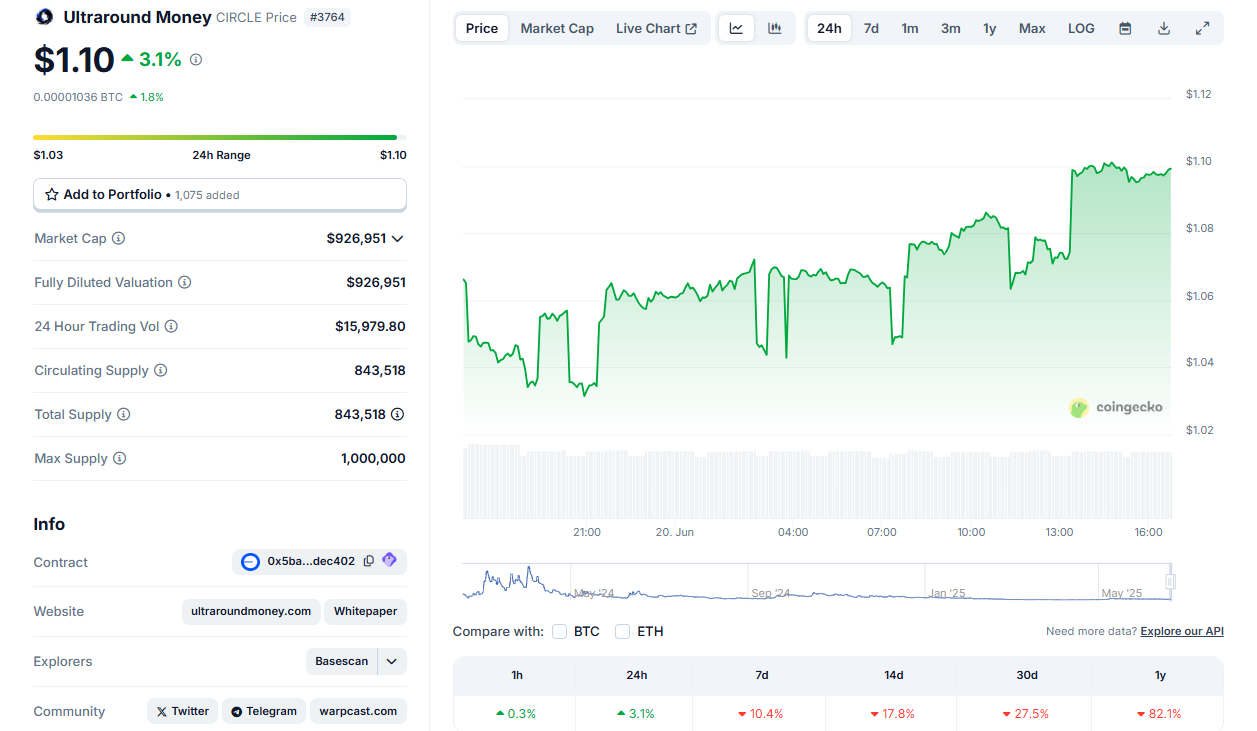This screenshot has height=731, width=1257.
Task: Download chart data icon
Action: pos(1164,28)
